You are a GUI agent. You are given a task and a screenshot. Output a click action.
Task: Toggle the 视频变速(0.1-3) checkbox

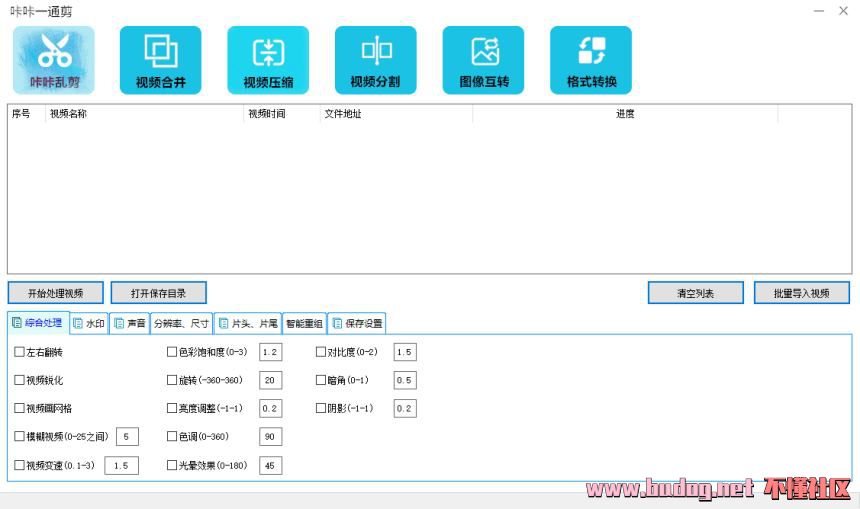click(19, 465)
